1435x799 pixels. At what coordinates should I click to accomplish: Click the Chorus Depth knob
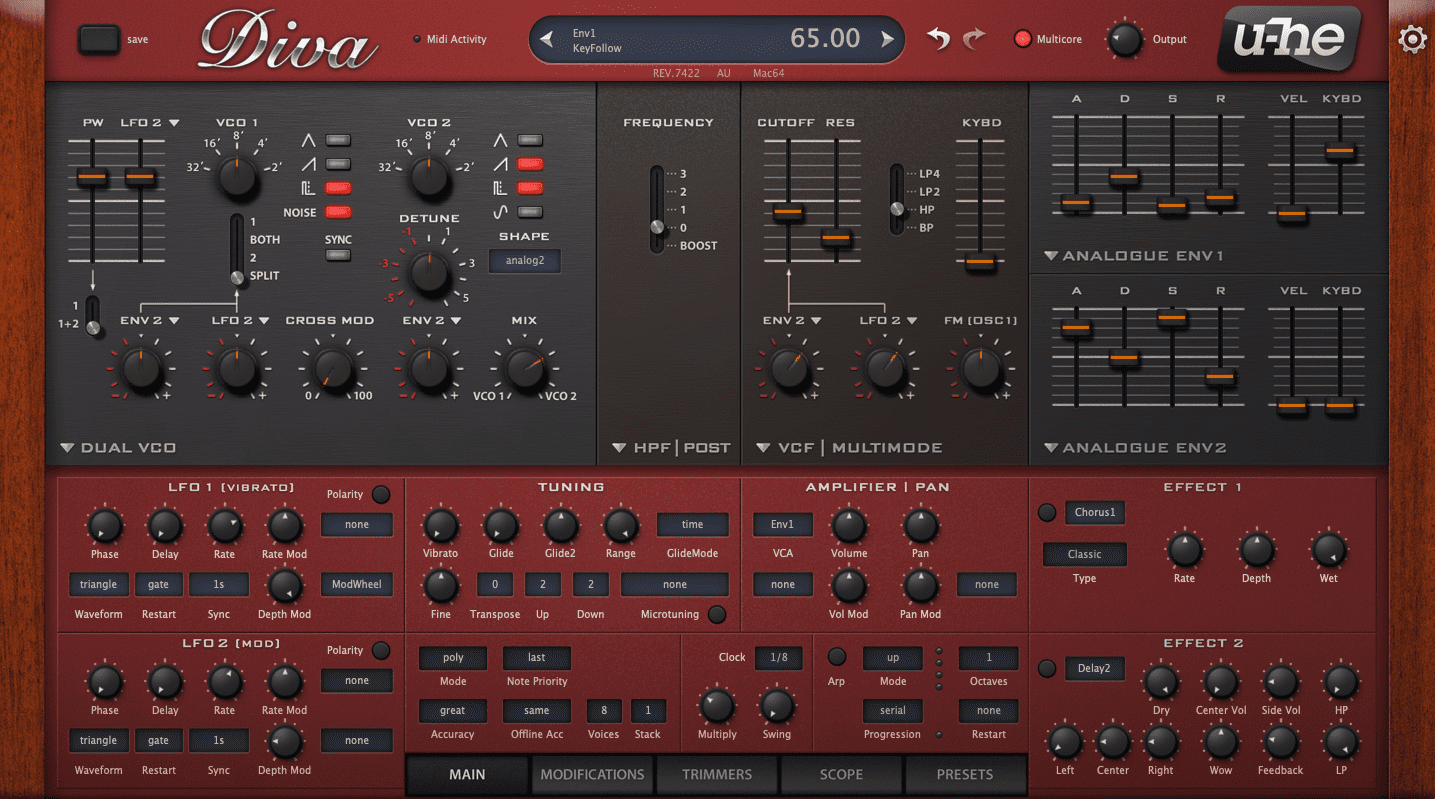(1256, 549)
